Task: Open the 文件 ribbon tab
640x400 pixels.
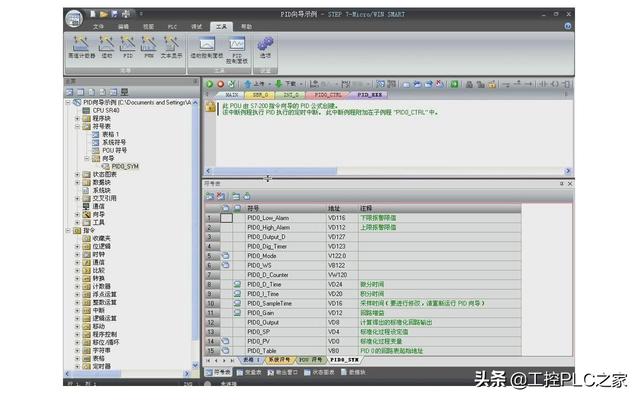Action: pyautogui.click(x=98, y=27)
